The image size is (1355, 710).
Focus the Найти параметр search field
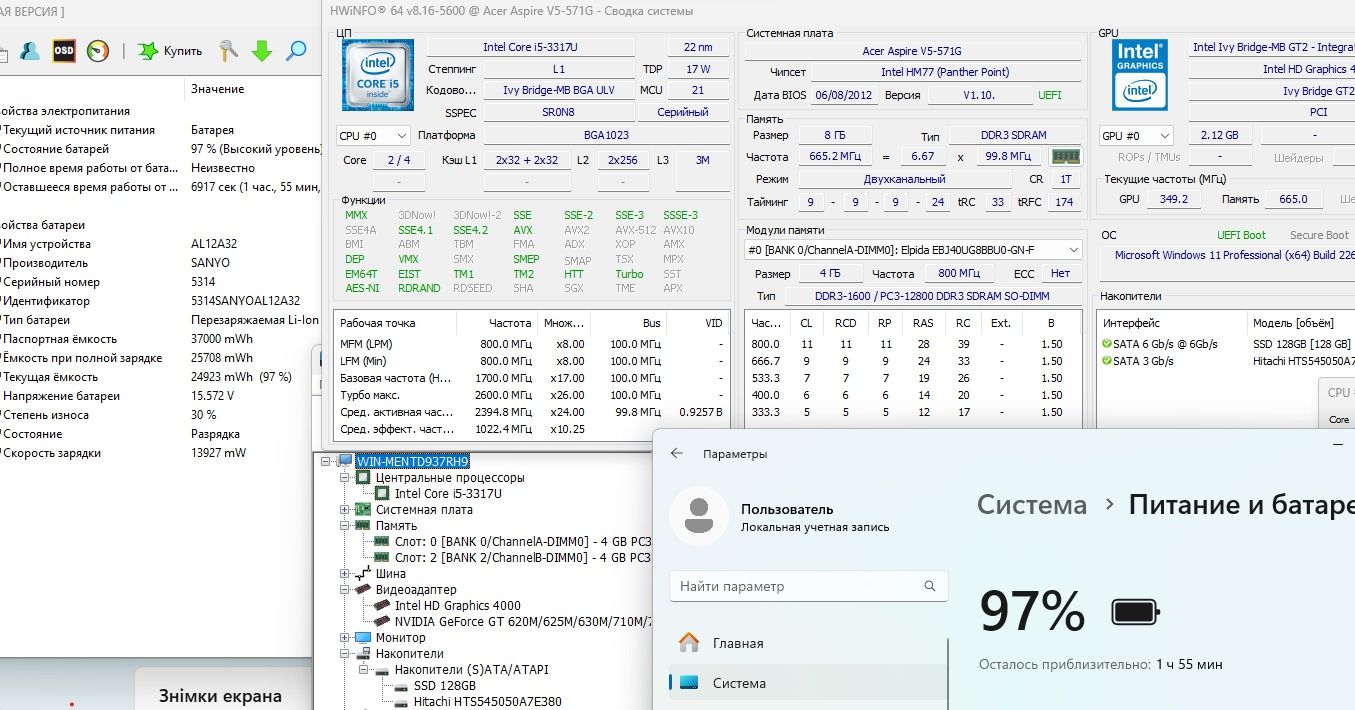[808, 586]
